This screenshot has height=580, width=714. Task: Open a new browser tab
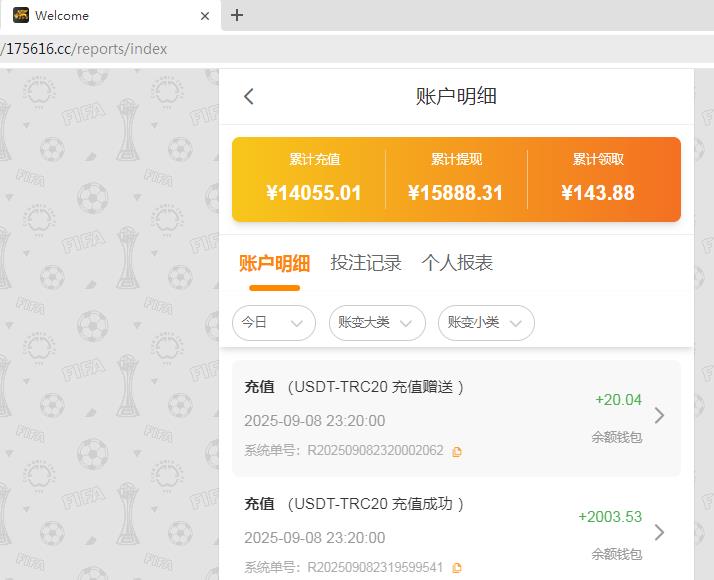pos(237,15)
